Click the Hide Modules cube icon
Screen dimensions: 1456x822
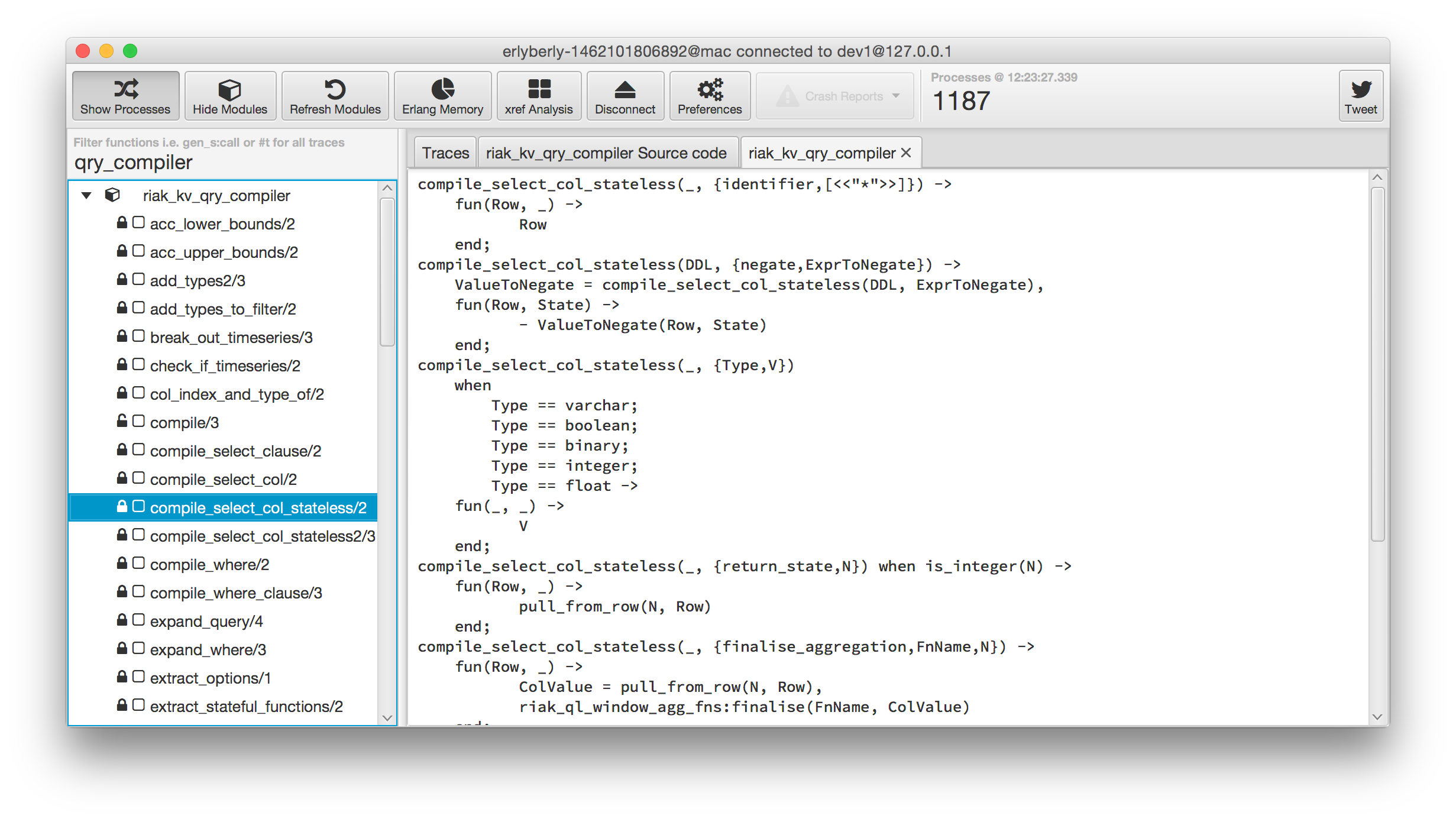[229, 89]
